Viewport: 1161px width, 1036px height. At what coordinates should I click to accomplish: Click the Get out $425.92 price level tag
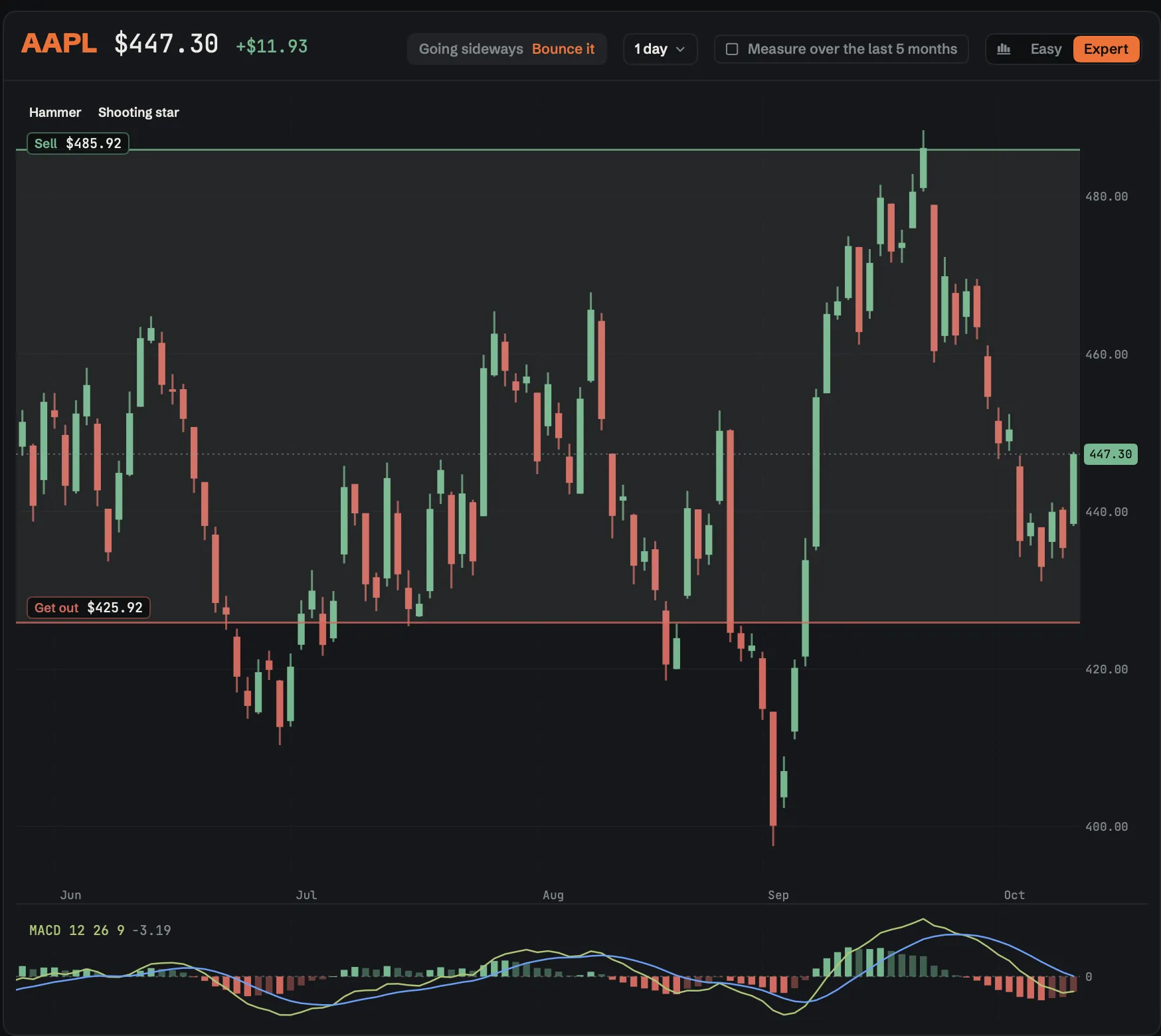pos(88,608)
